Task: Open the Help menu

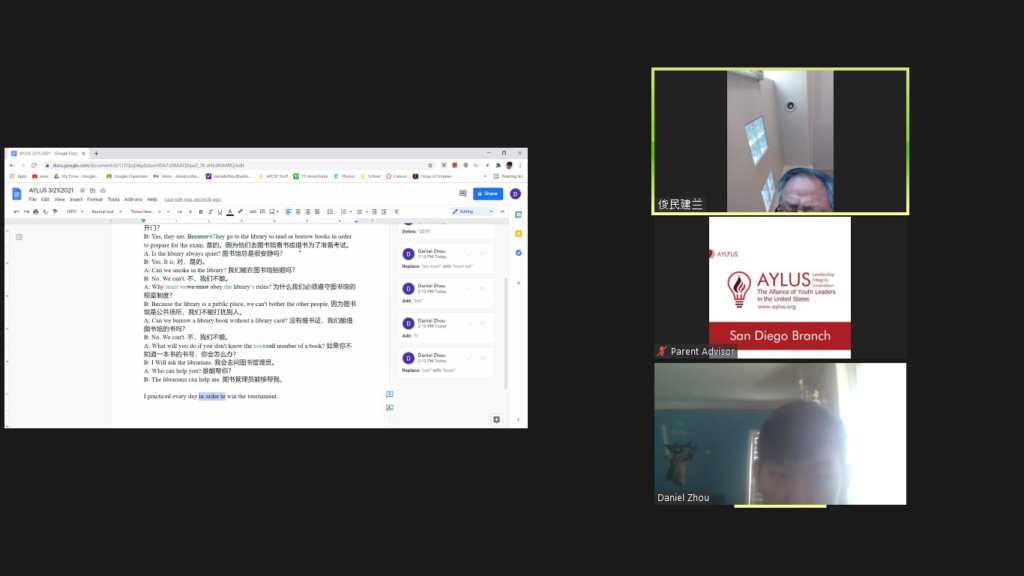Action: click(152, 199)
